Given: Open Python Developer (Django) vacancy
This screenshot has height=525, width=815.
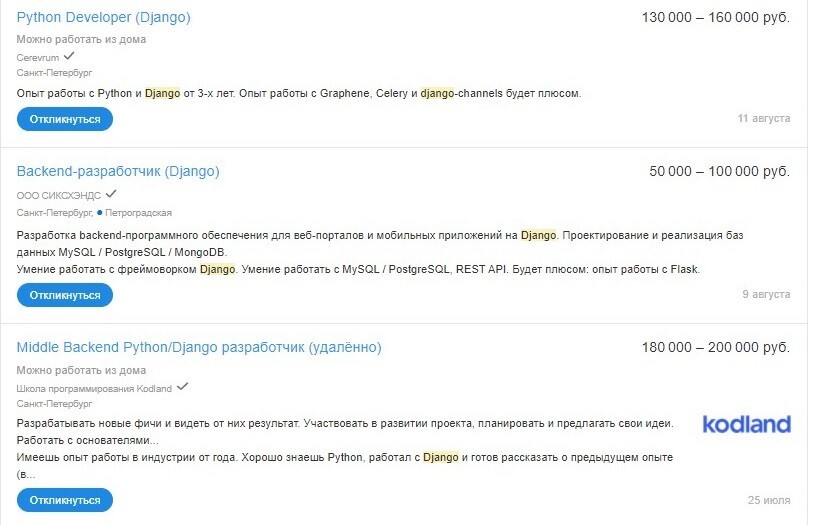Looking at the screenshot, I should click(103, 17).
